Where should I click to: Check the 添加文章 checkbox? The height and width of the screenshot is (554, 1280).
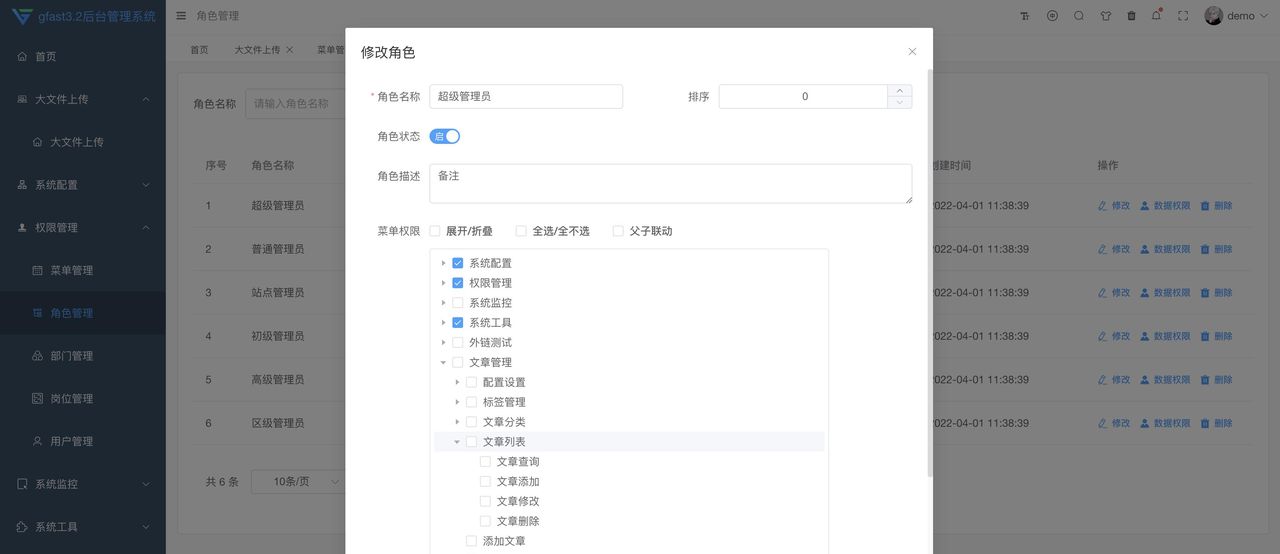coord(472,541)
